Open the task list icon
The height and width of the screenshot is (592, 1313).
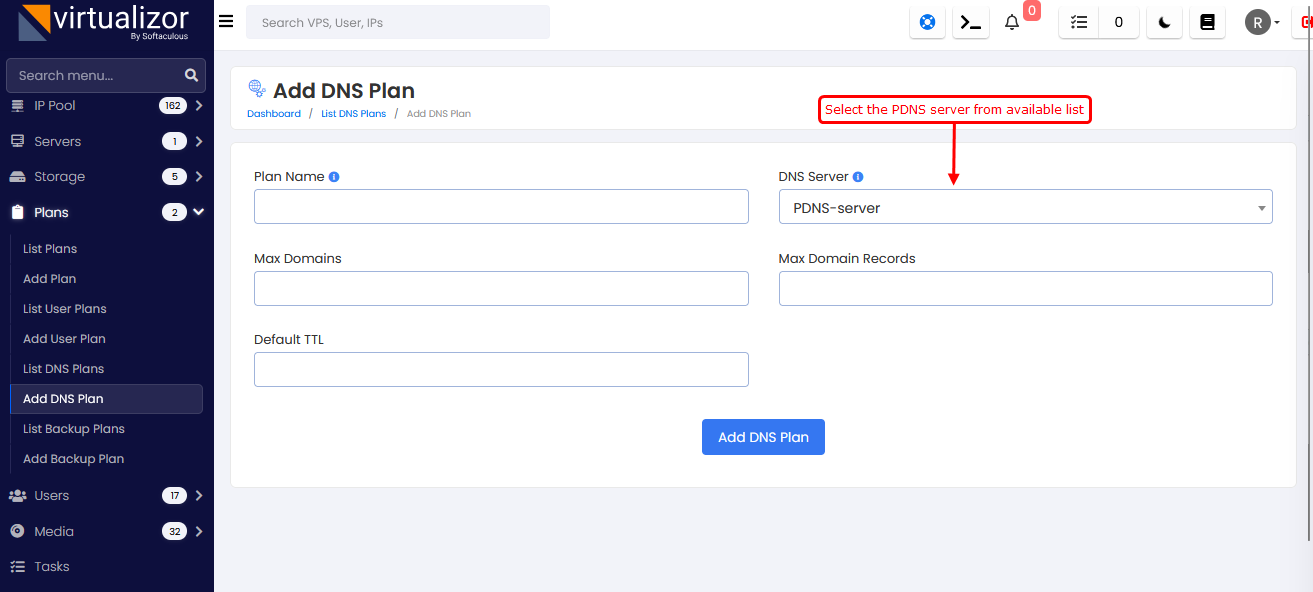coord(1079,22)
